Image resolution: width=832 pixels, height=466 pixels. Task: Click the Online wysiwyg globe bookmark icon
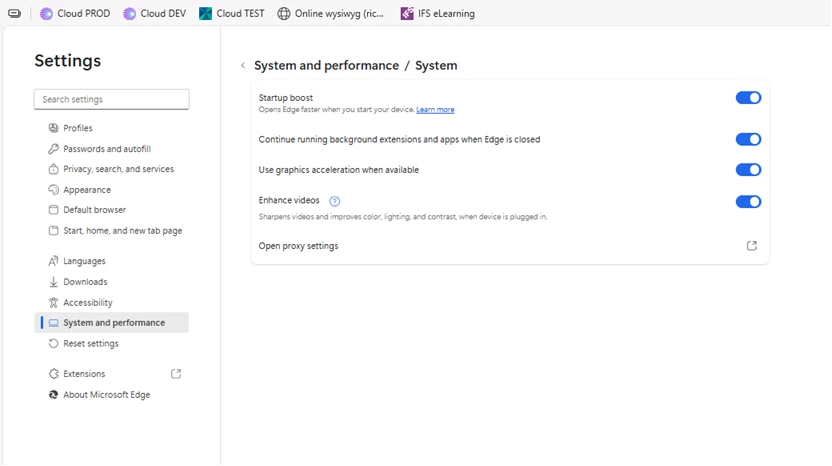coord(284,14)
